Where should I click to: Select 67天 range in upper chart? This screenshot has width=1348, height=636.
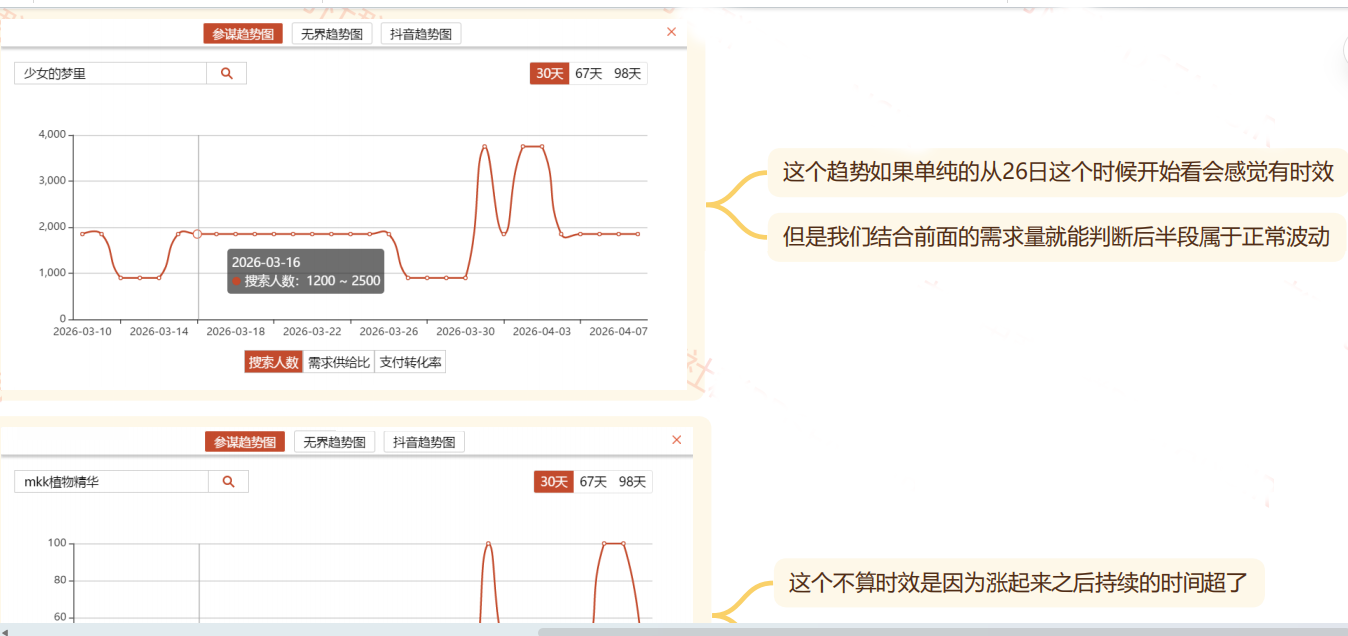[588, 73]
